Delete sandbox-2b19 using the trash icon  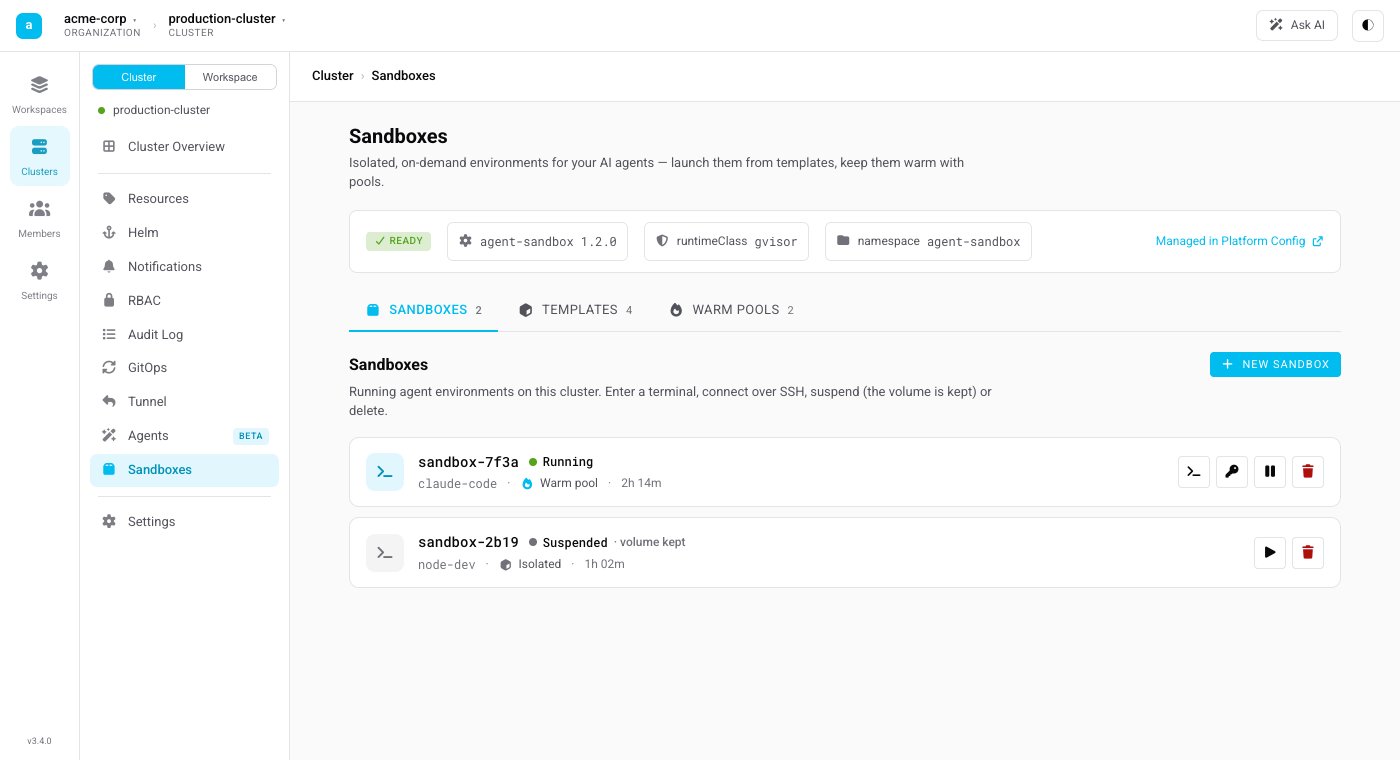coord(1308,552)
